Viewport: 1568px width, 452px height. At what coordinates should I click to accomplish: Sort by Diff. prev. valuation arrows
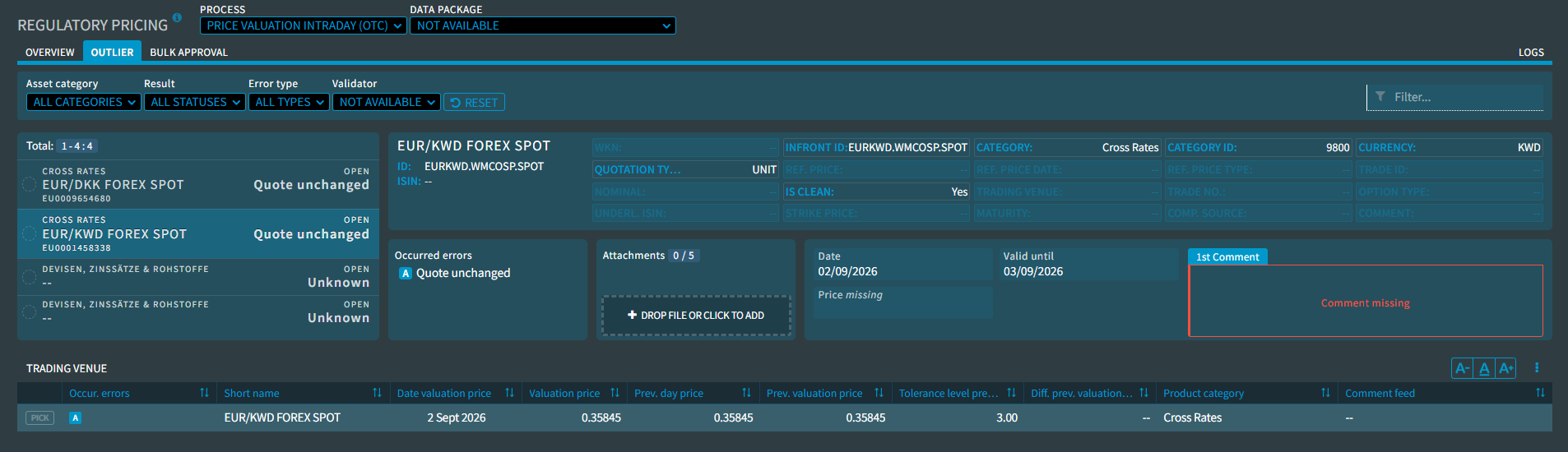pyautogui.click(x=1144, y=393)
